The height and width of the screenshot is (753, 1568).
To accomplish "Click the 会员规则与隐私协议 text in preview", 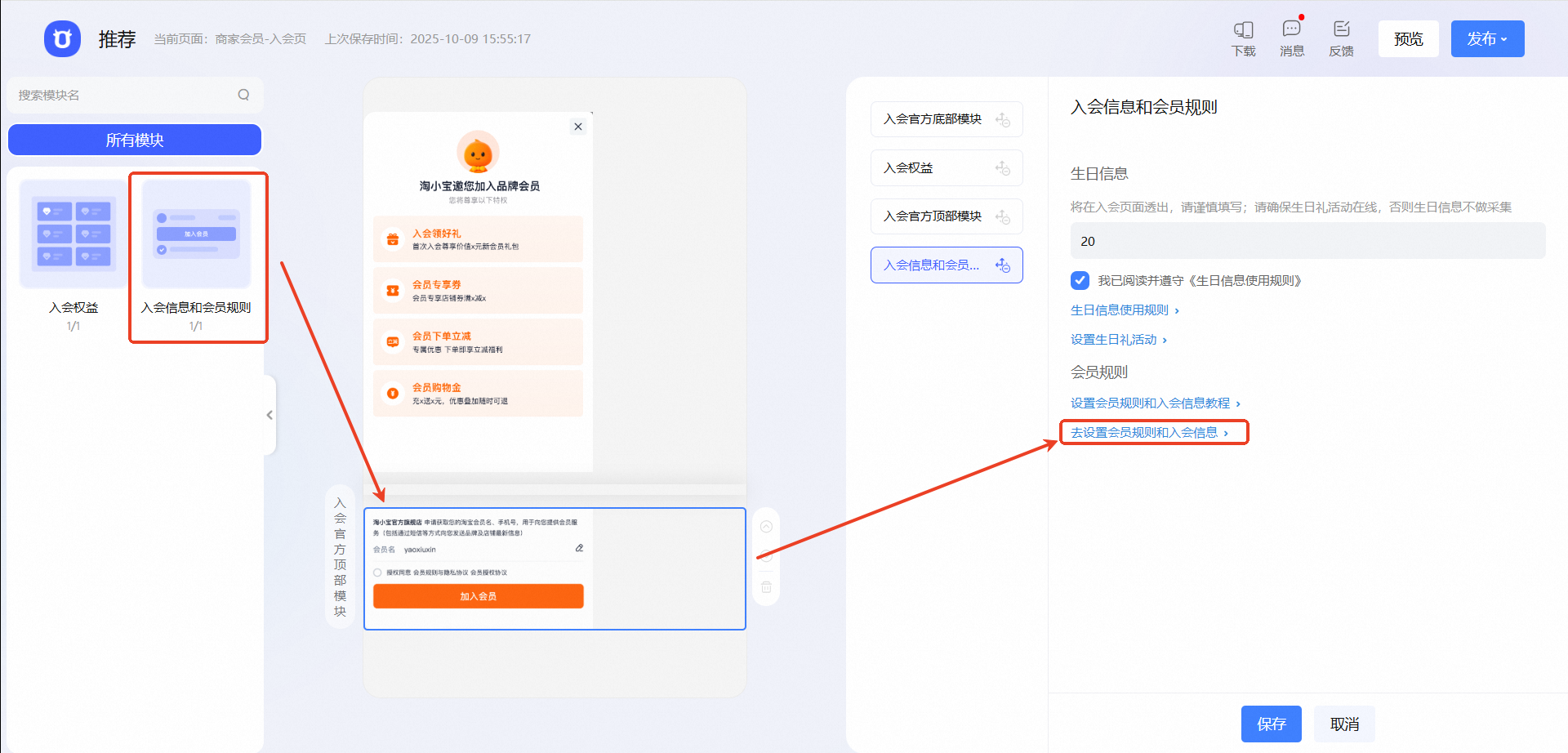I will tap(441, 573).
